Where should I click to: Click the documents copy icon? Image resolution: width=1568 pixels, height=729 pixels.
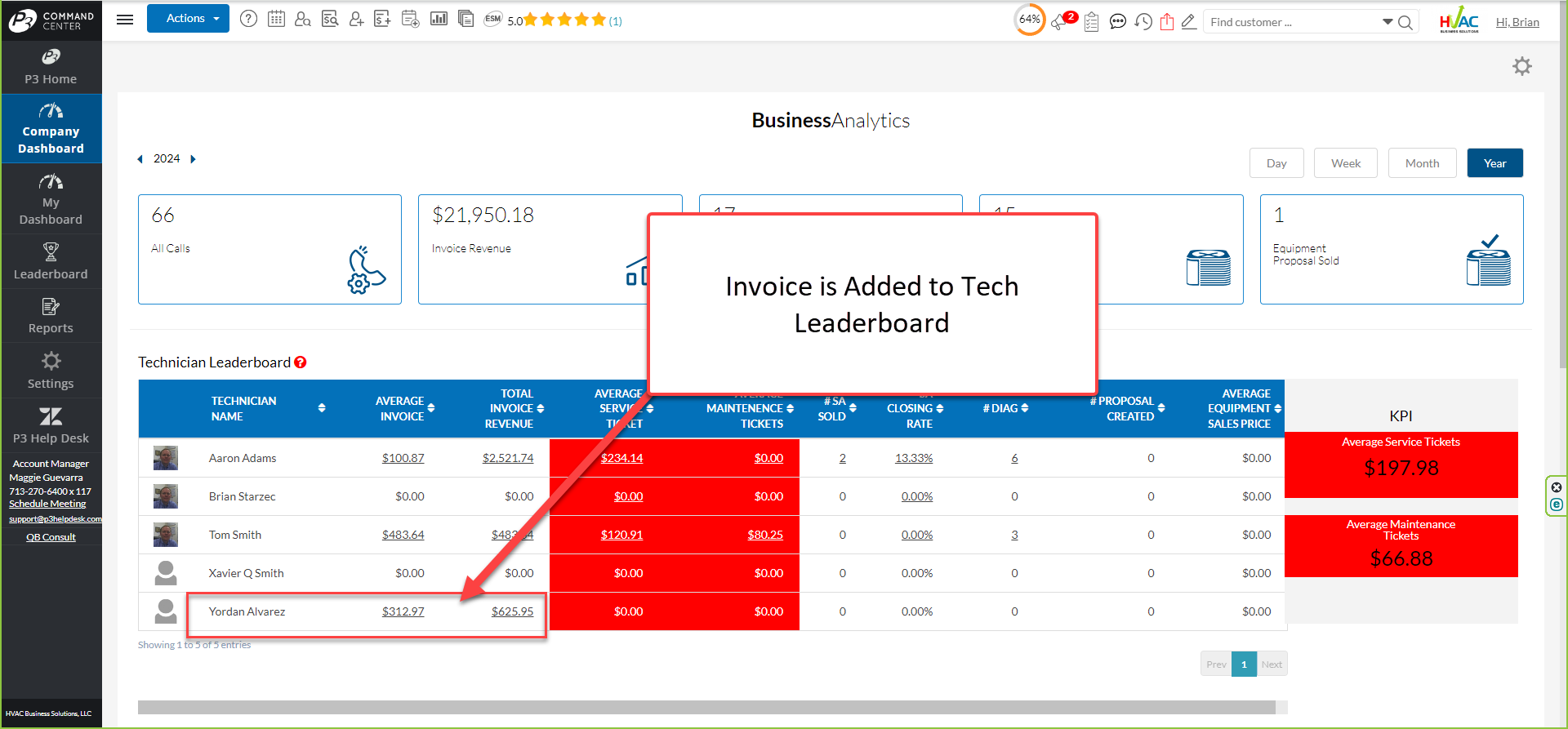466,19
